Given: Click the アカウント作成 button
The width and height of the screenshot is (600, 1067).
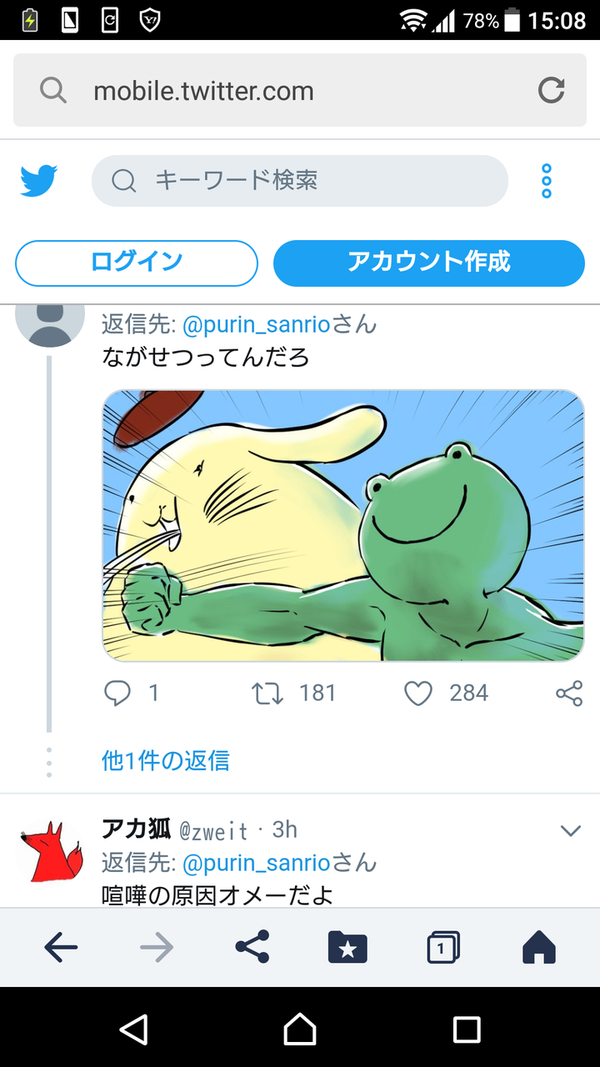Looking at the screenshot, I should pyautogui.click(x=429, y=263).
